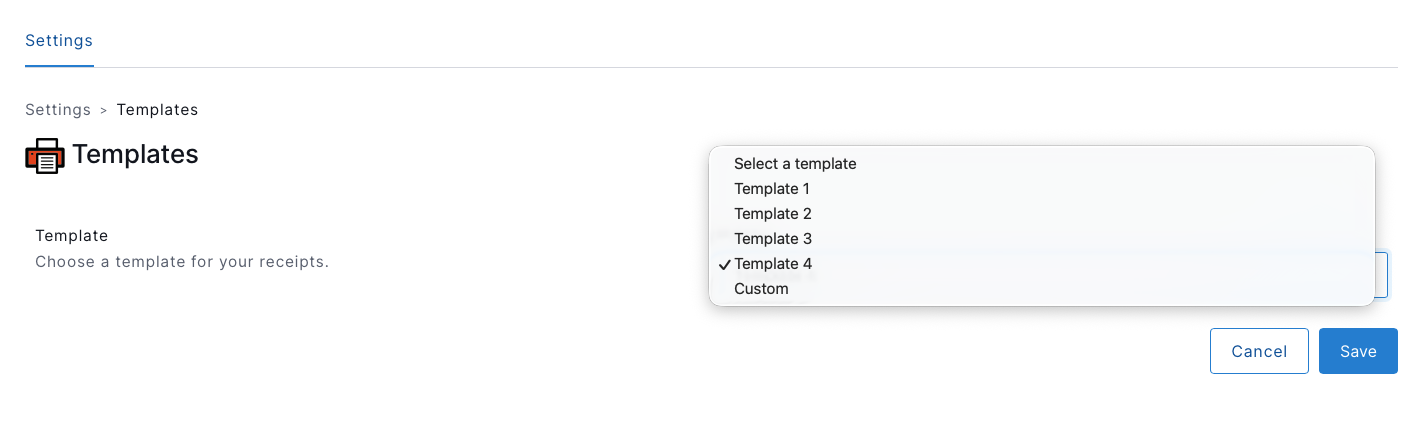
Task: Click the Templates page heading
Action: coord(135,154)
